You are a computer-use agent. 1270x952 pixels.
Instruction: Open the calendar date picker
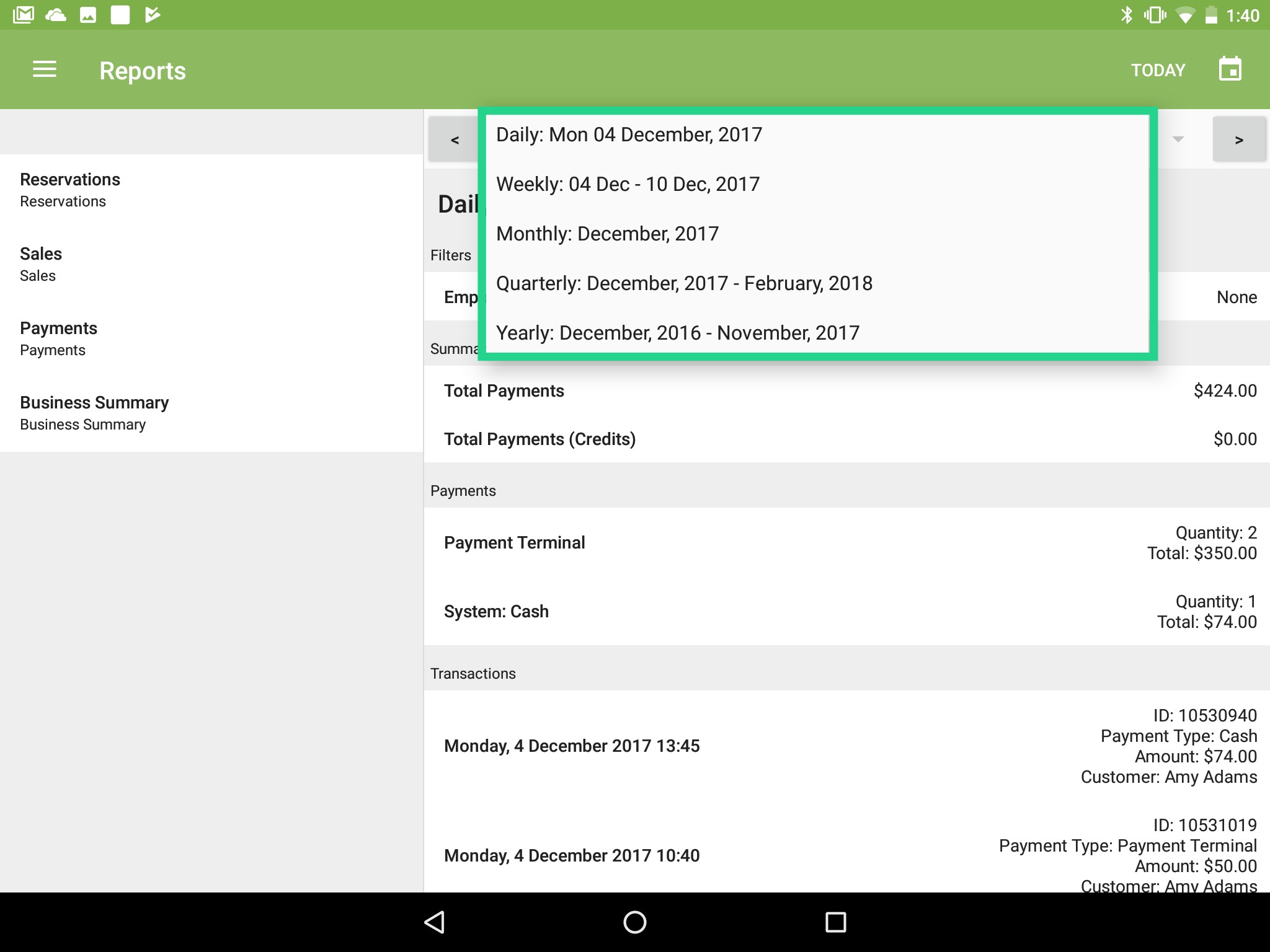coord(1230,69)
